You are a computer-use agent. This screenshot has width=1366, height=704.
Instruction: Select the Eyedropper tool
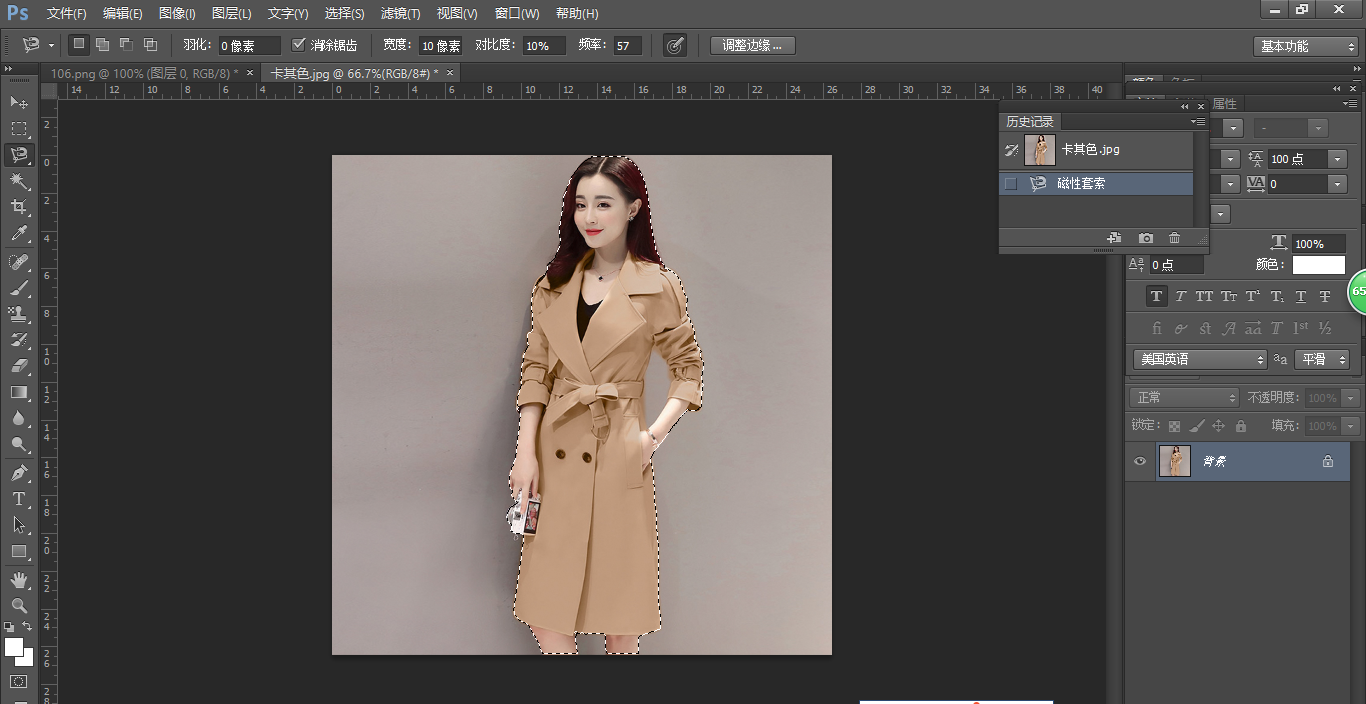(19, 234)
